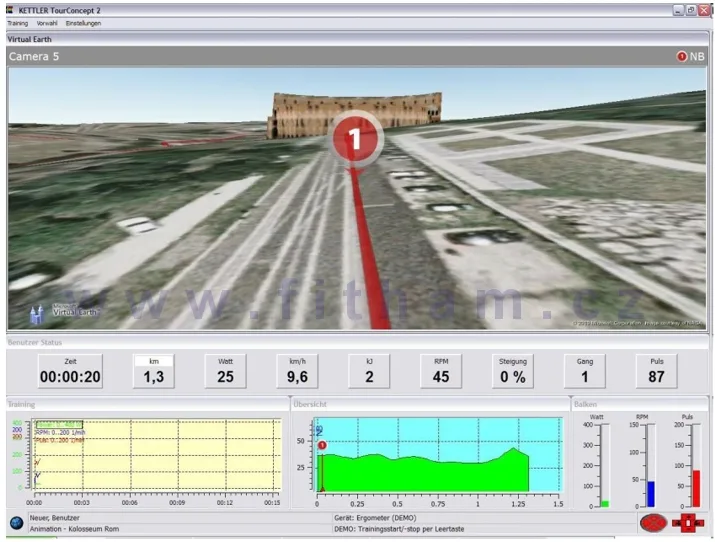Open the Einstellungen menu
This screenshot has height=542, width=715.
click(x=83, y=22)
